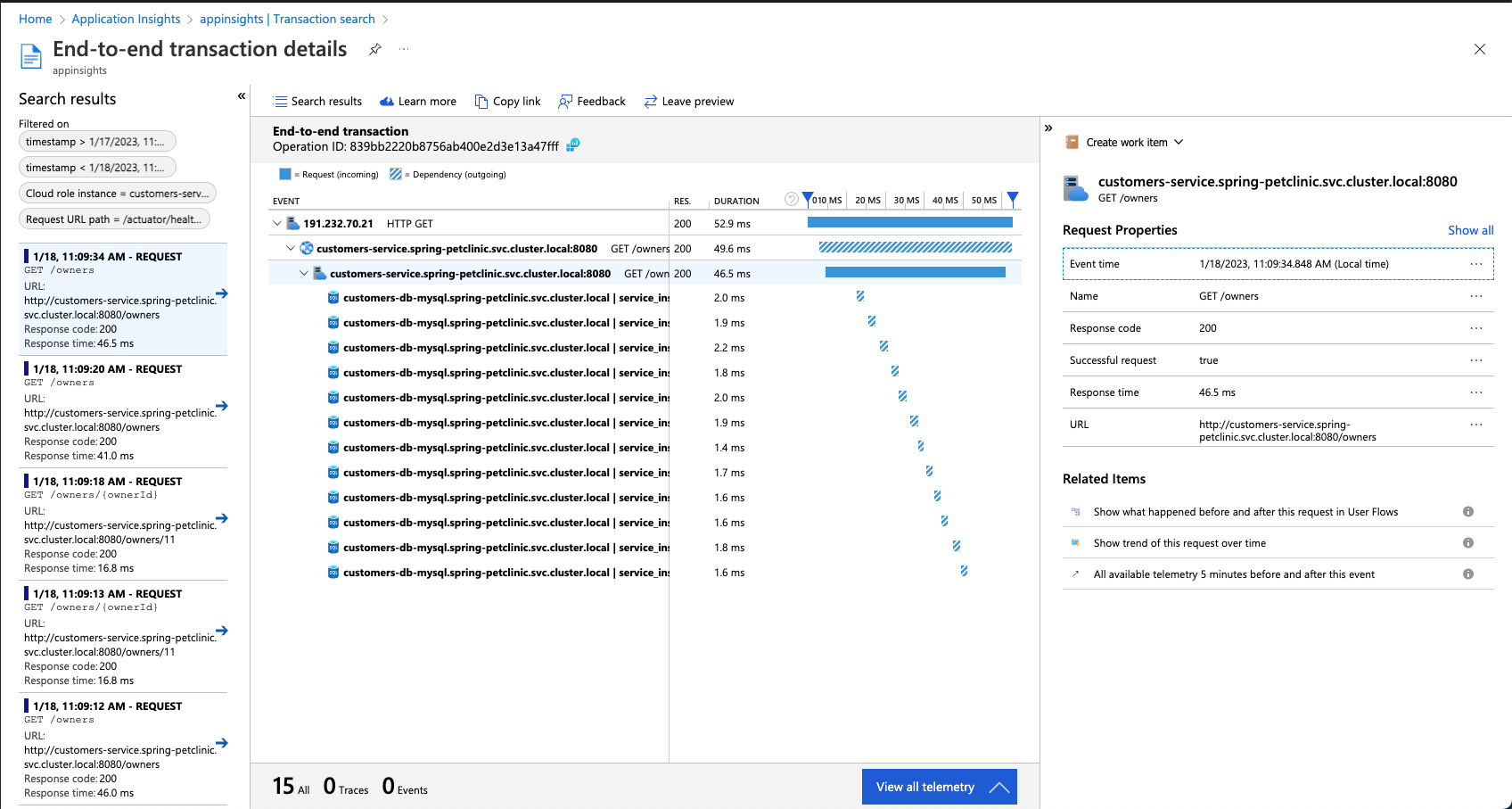This screenshot has height=809, width=1512.
Task: Collapse the 191.232.70.21 HTTP GET row
Action: click(x=277, y=224)
